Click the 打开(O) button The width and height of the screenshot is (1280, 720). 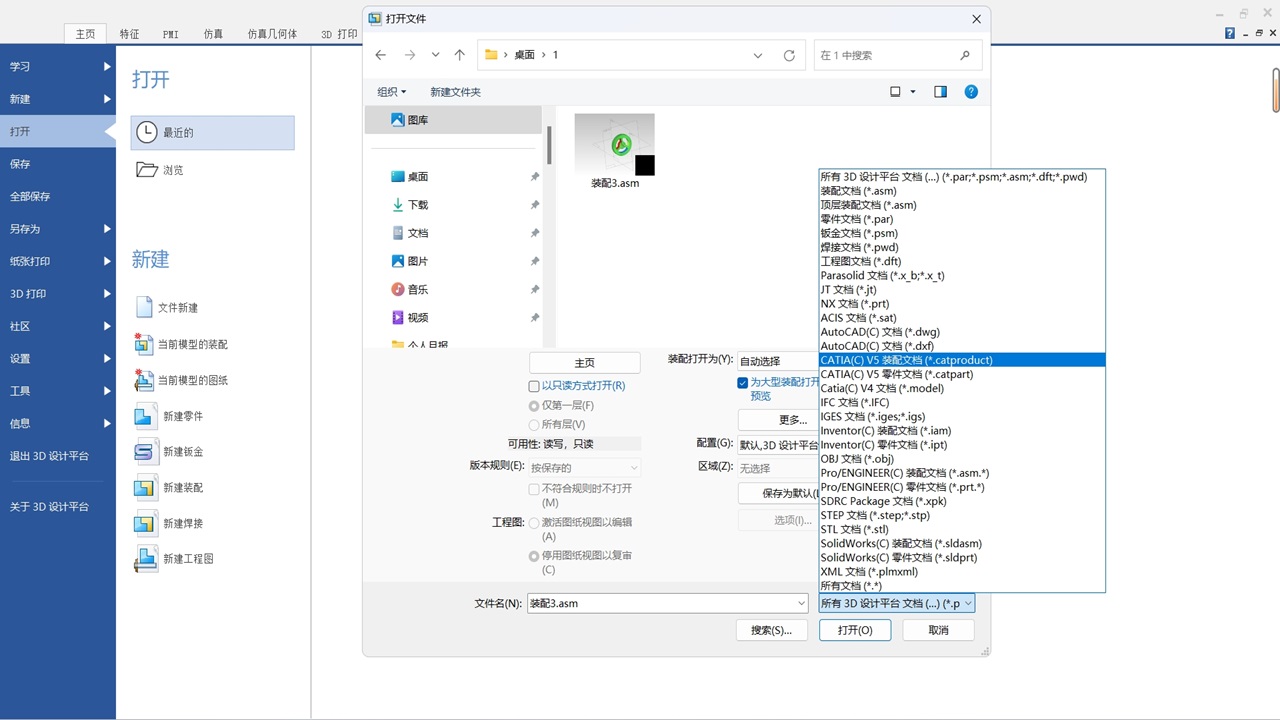[855, 631]
